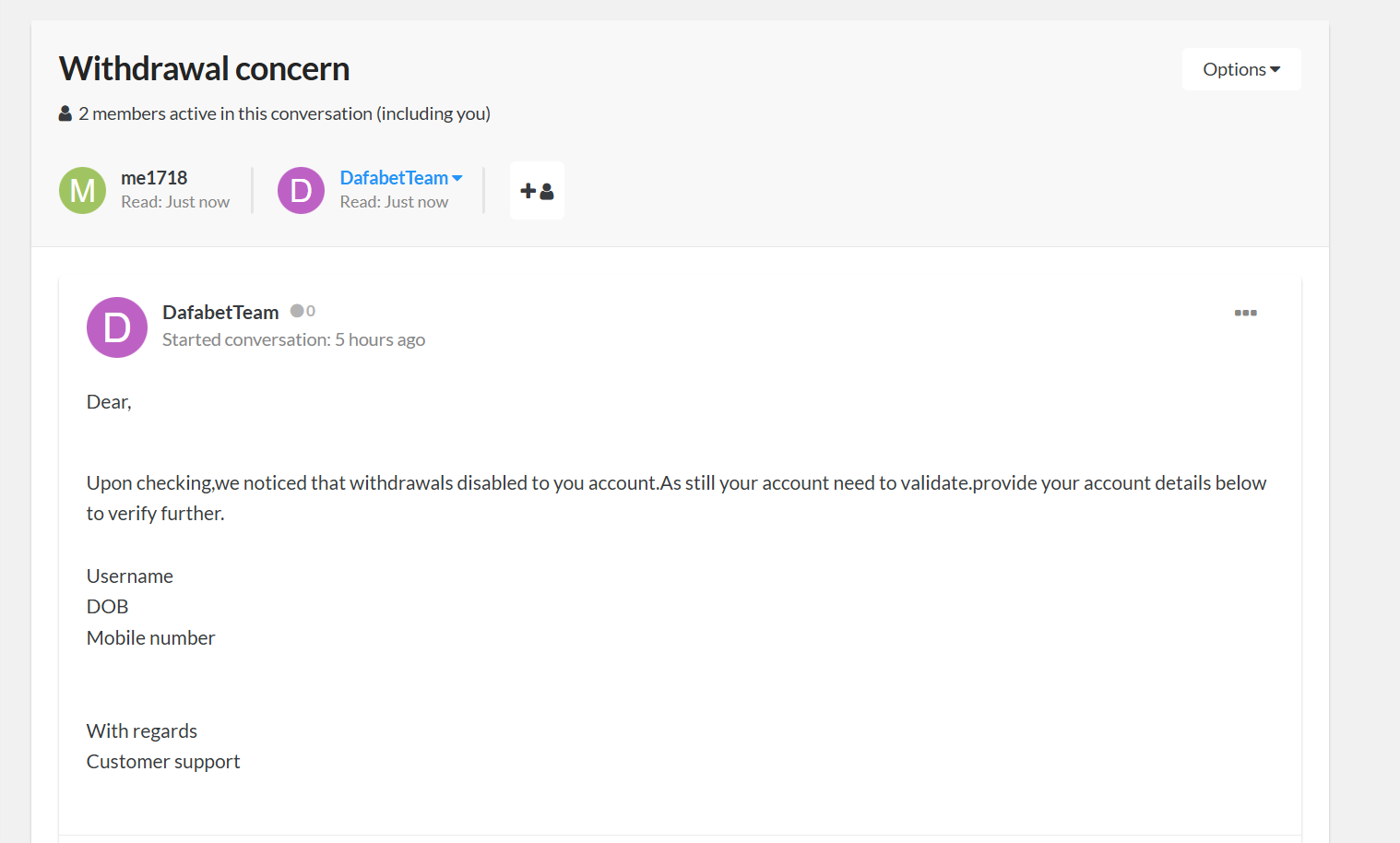Click the 'Mobile number' line in message

pos(151,638)
